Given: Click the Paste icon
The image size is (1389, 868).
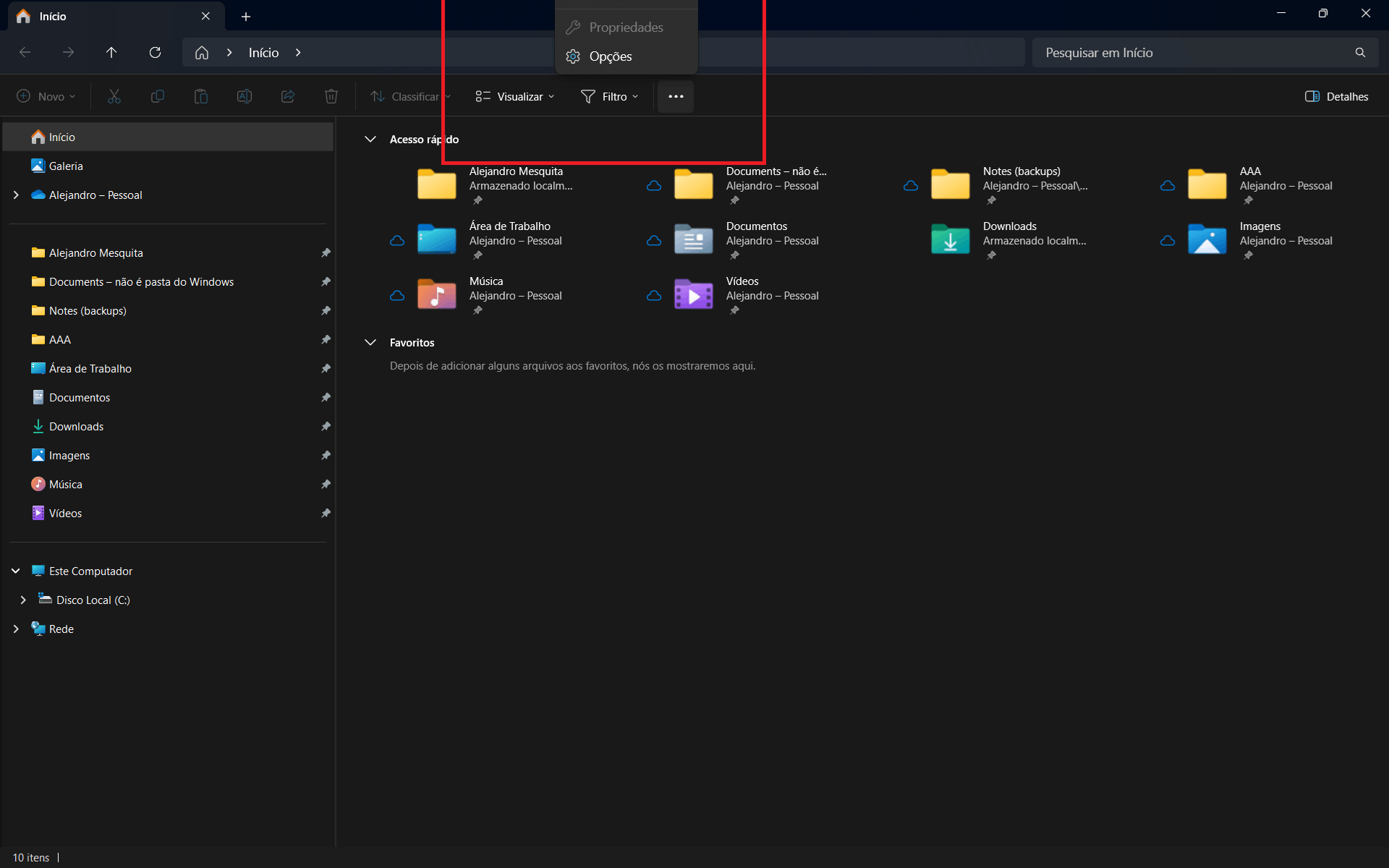Looking at the screenshot, I should [200, 95].
